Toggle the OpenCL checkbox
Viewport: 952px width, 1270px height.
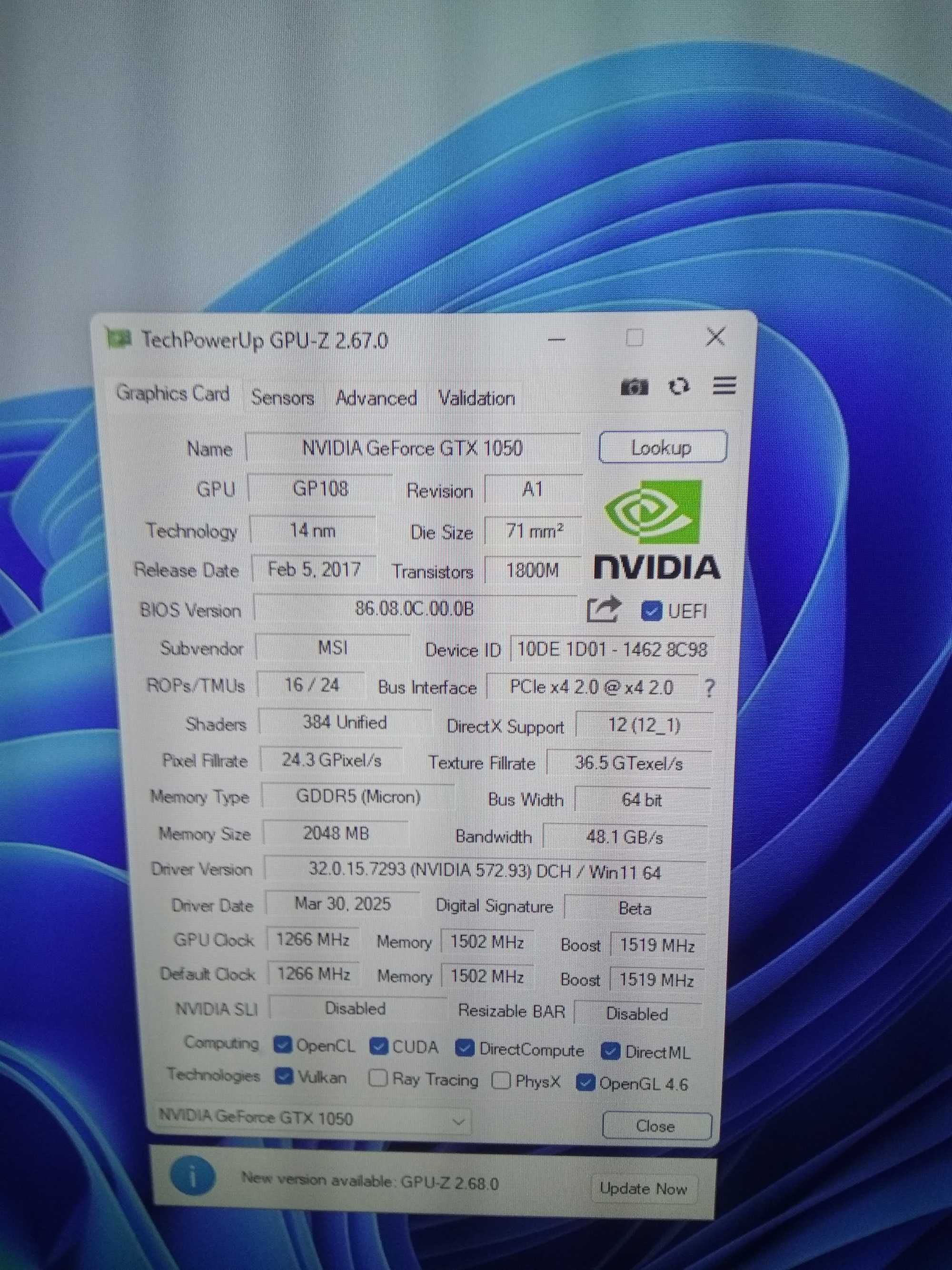283,1045
